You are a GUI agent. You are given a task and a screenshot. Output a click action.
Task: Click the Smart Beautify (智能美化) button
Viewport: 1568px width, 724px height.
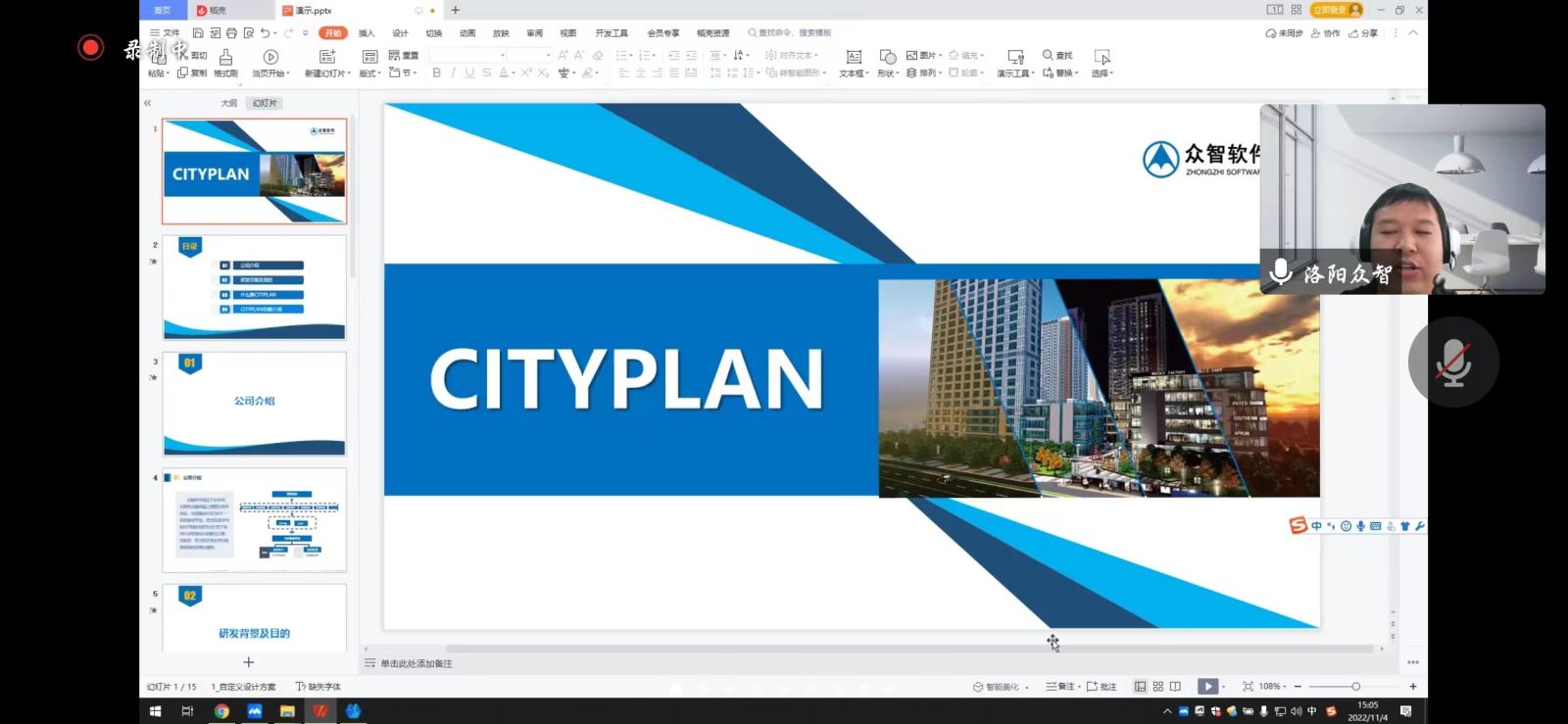pos(1001,687)
